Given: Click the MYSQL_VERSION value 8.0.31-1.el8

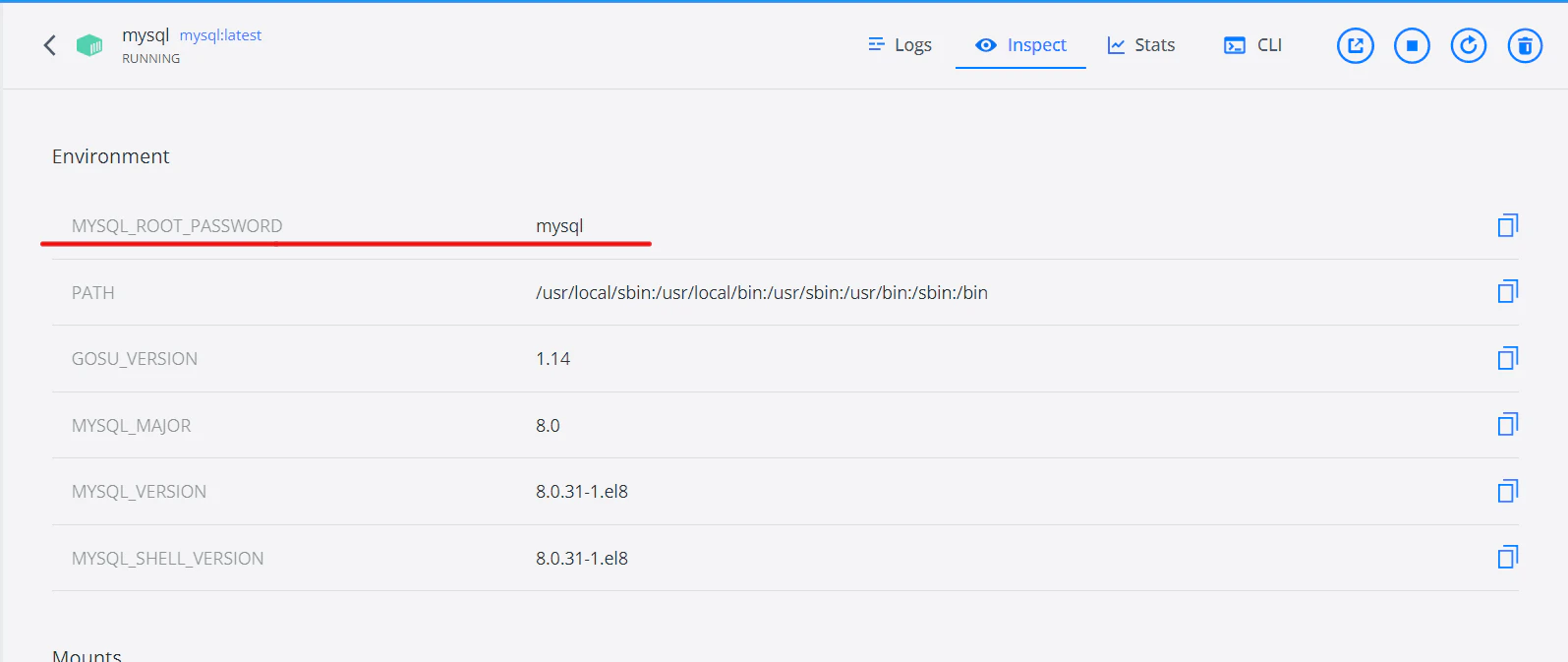Looking at the screenshot, I should [582, 492].
